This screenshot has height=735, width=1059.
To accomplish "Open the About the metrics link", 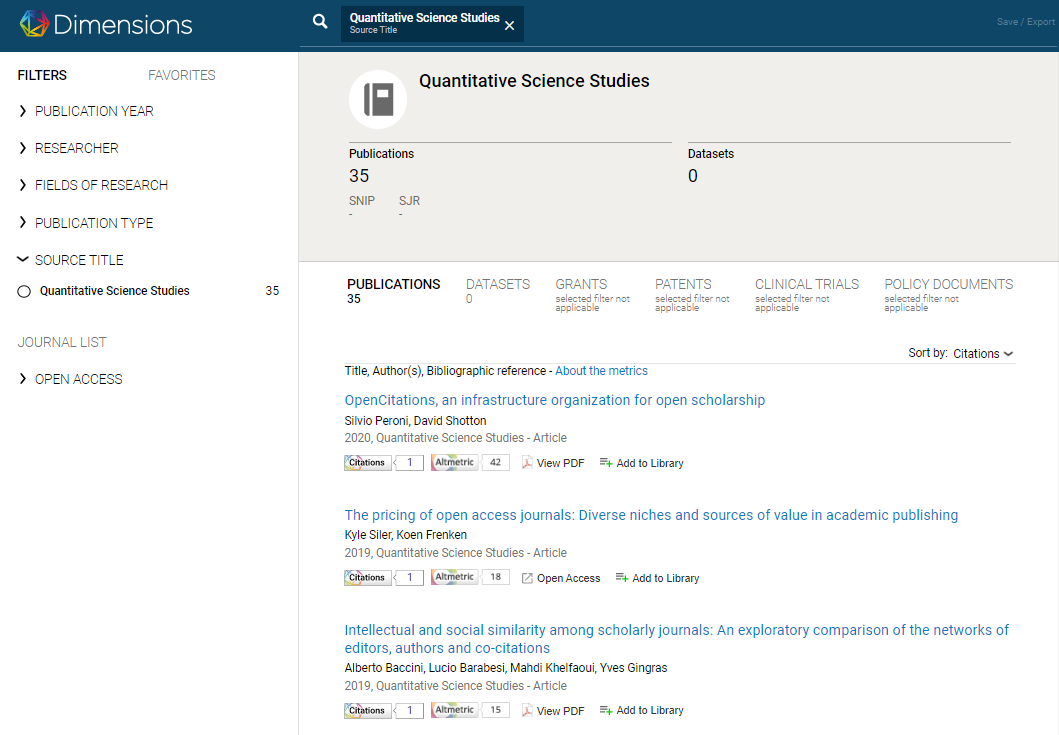I will (601, 371).
